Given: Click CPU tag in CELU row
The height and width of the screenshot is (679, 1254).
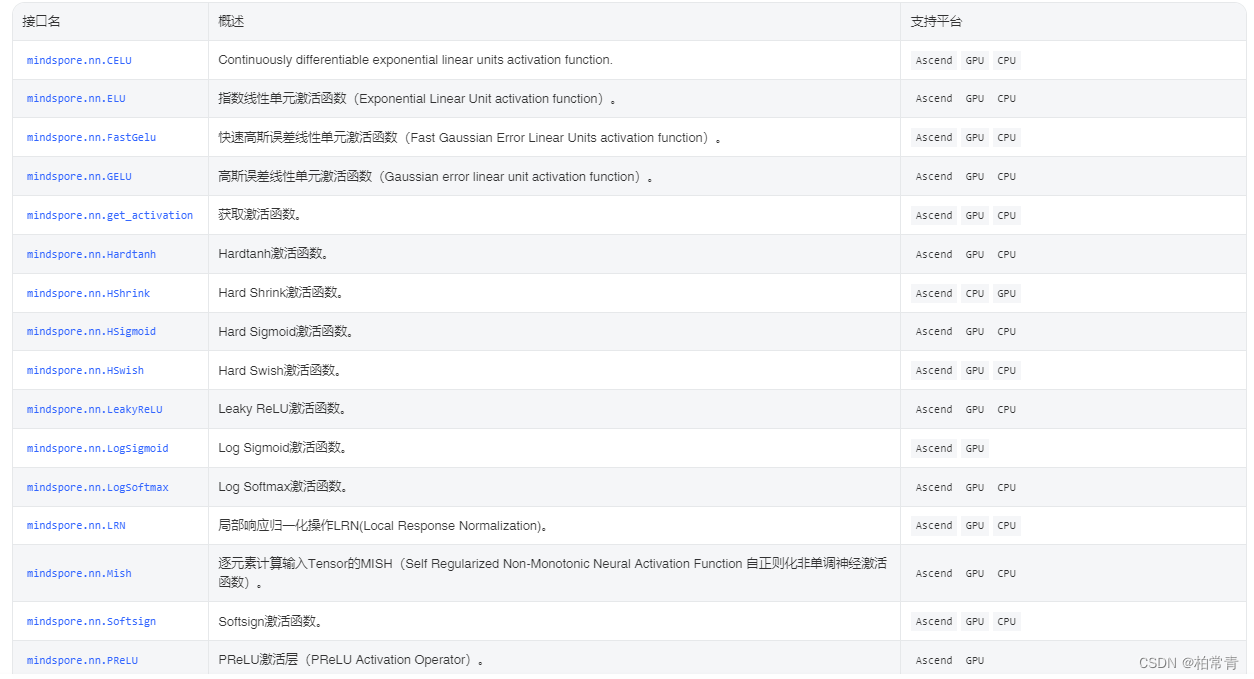Looking at the screenshot, I should point(1007,61).
